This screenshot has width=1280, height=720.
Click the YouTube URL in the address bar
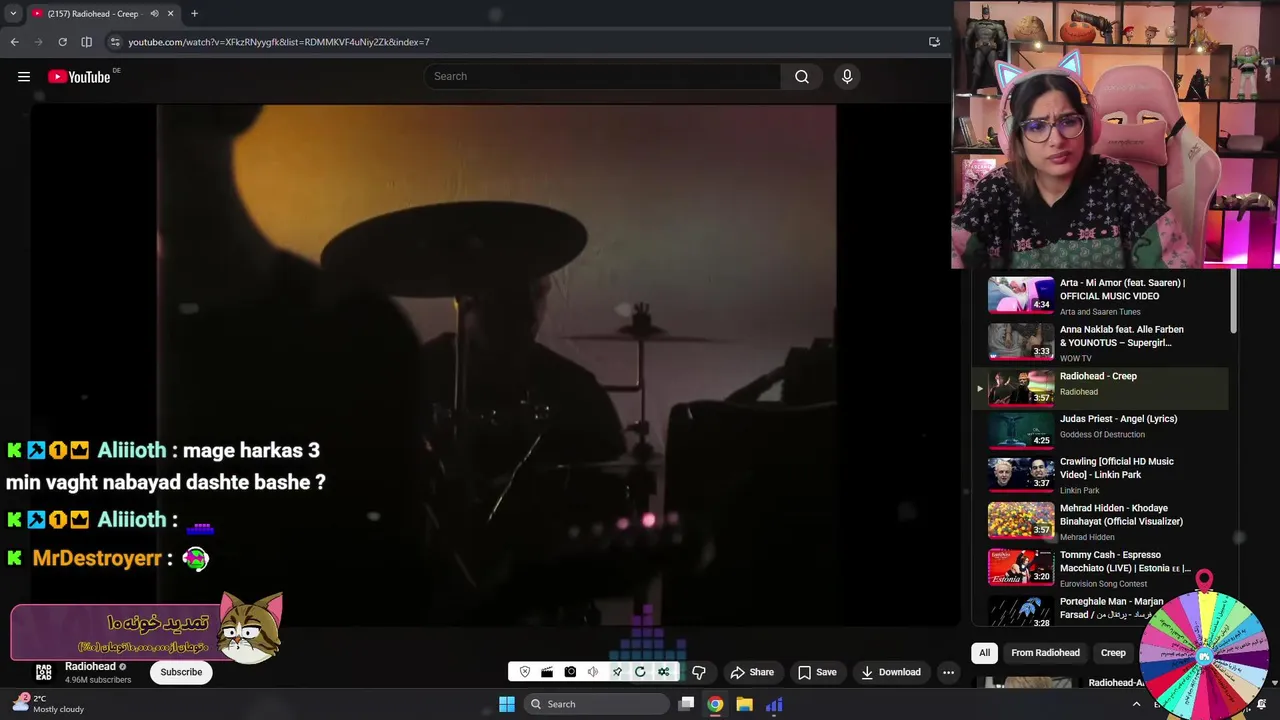(279, 42)
